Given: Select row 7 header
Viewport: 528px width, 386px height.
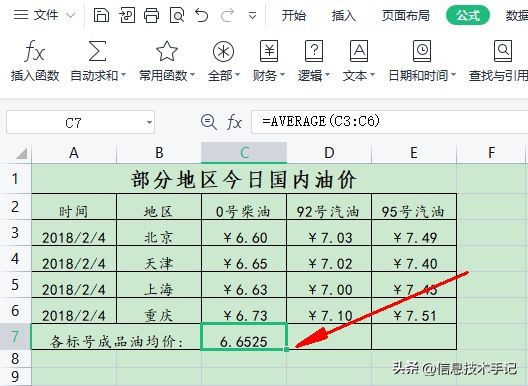Looking at the screenshot, I should click(15, 336).
